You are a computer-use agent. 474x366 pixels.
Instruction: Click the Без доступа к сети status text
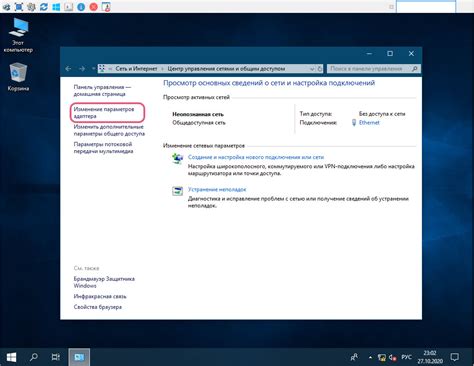(382, 114)
